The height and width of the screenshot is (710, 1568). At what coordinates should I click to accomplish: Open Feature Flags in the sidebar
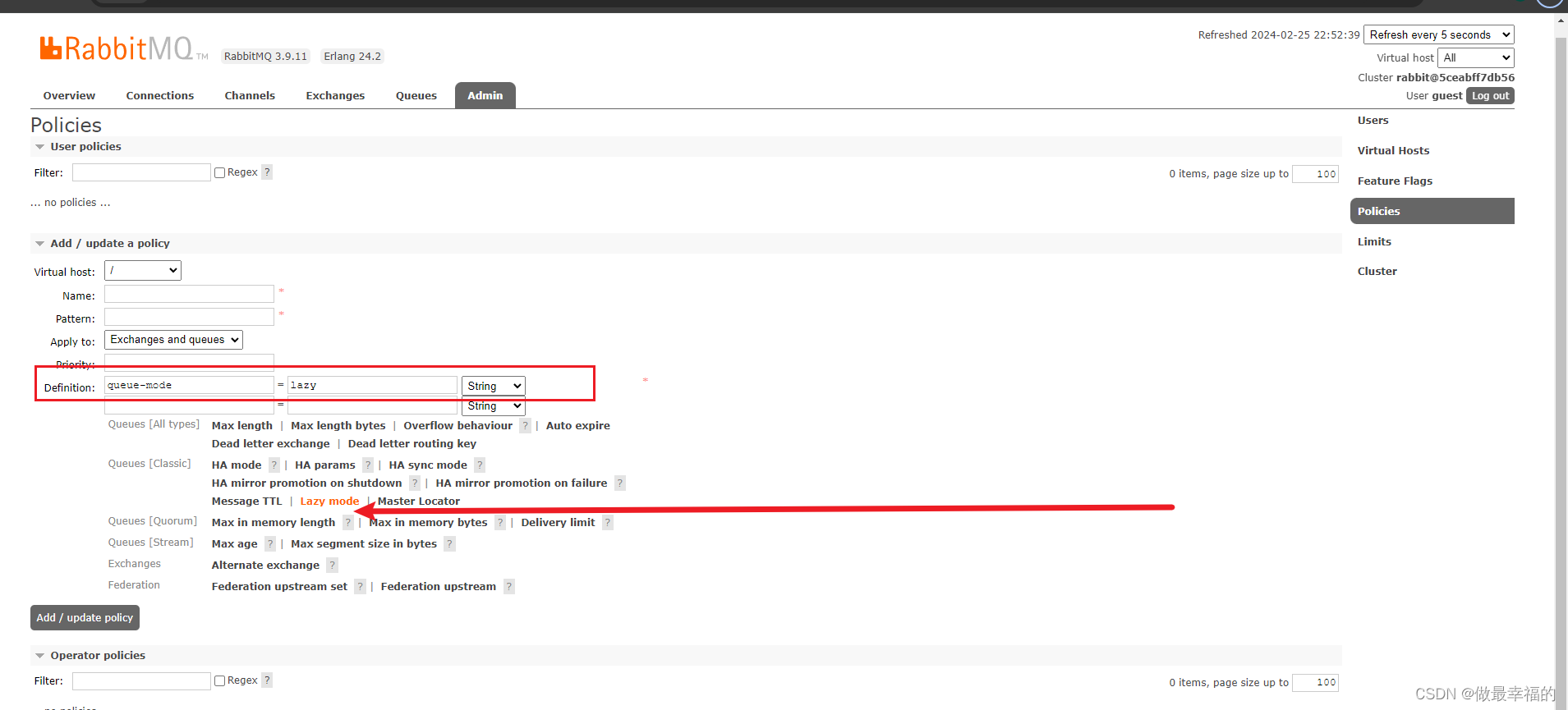click(1395, 181)
